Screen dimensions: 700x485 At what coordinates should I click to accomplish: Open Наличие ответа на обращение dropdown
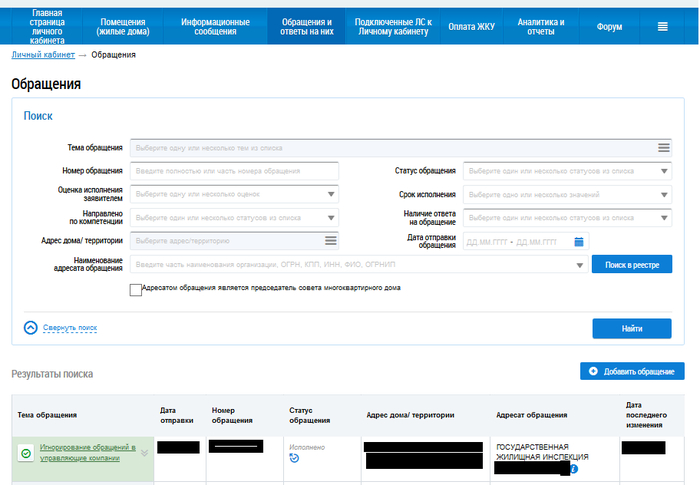[567, 218]
